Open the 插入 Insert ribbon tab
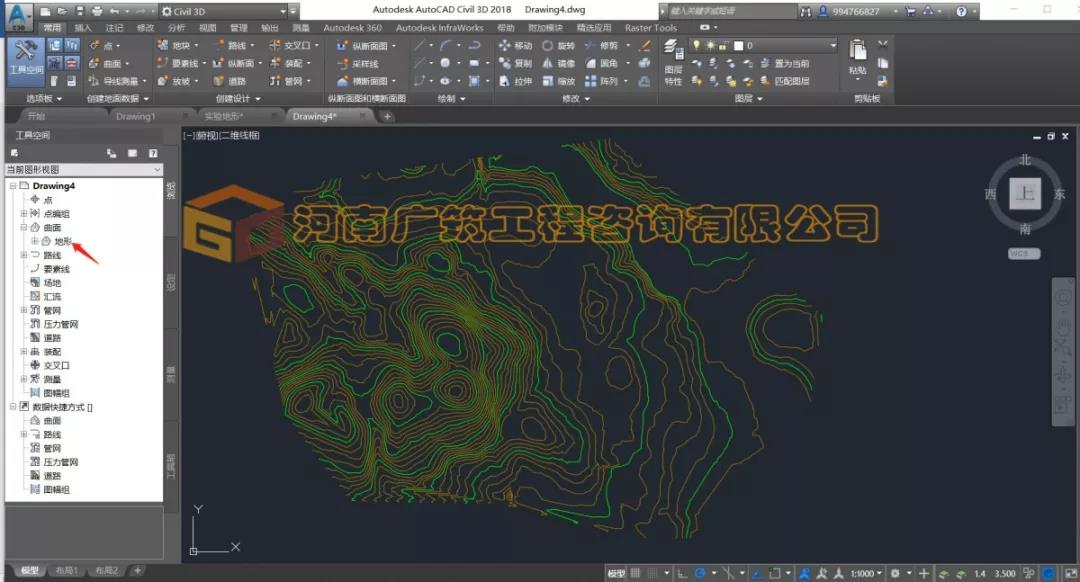This screenshot has width=1080, height=582. pos(83,28)
